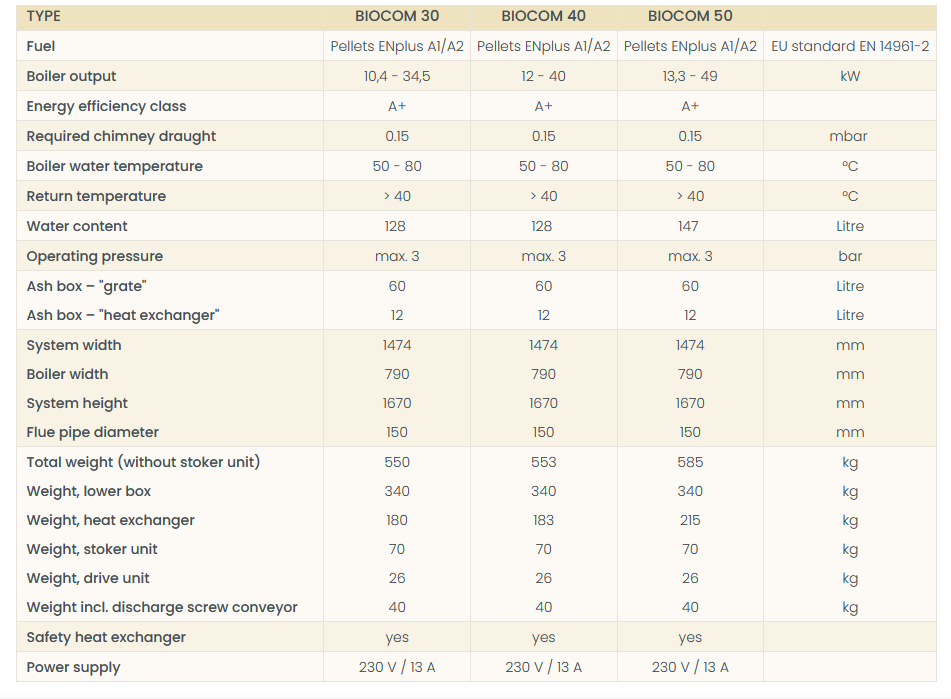Click the Water content value 147
This screenshot has height=699, width=951.
[x=689, y=226]
